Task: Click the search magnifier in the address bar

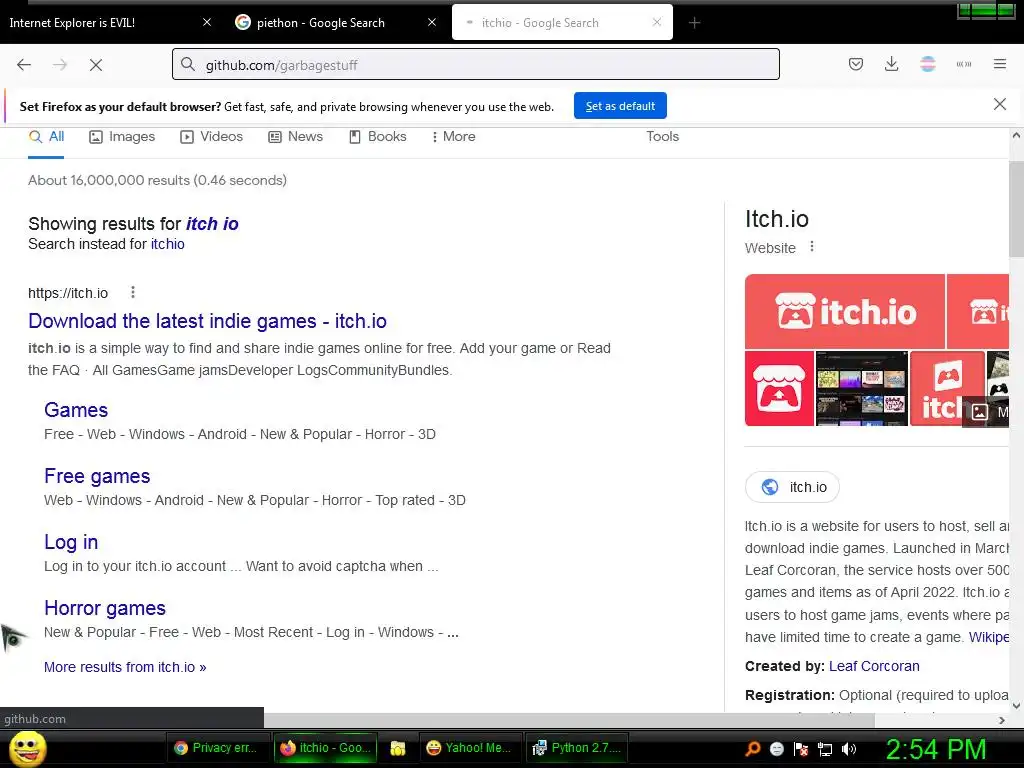Action: point(188,64)
